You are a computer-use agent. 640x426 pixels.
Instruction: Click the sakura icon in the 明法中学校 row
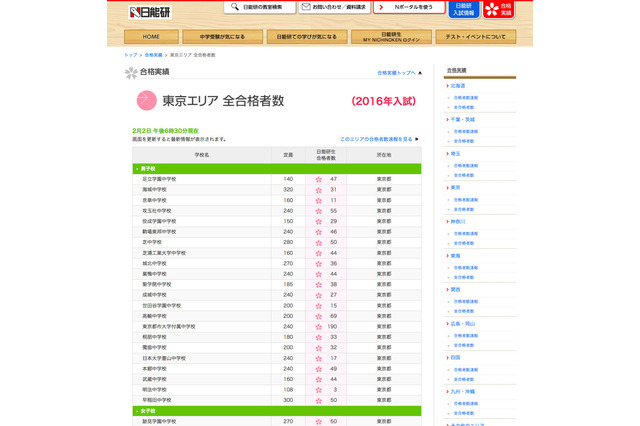click(319, 390)
